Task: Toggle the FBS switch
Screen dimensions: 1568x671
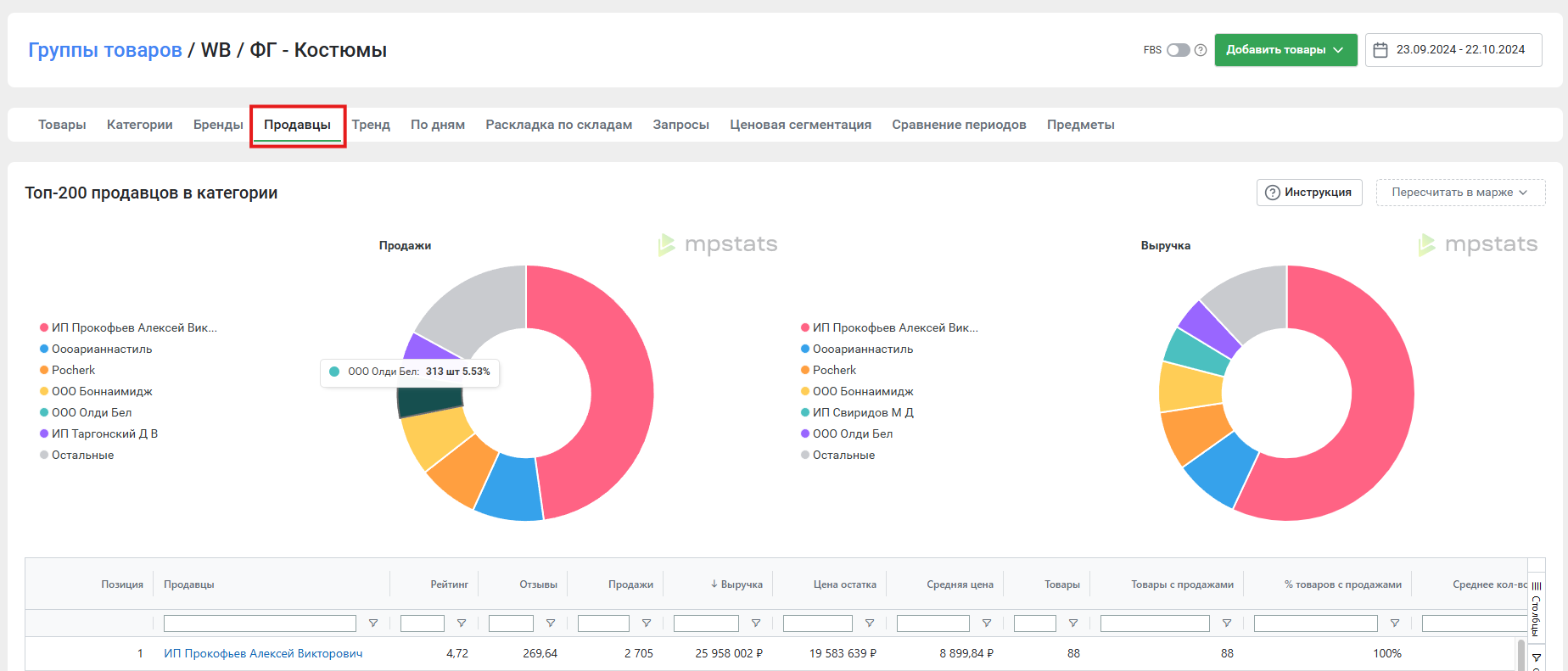Action: pyautogui.click(x=1179, y=50)
